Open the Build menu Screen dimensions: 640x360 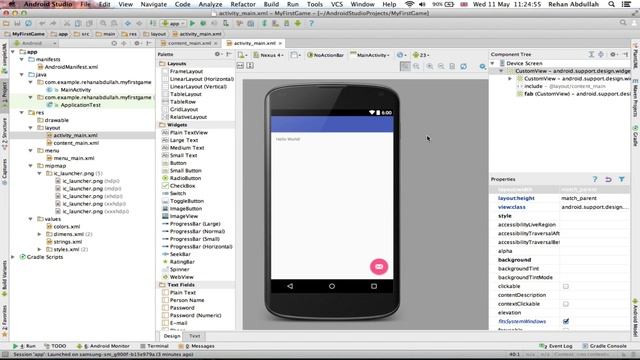(x=271, y=4)
